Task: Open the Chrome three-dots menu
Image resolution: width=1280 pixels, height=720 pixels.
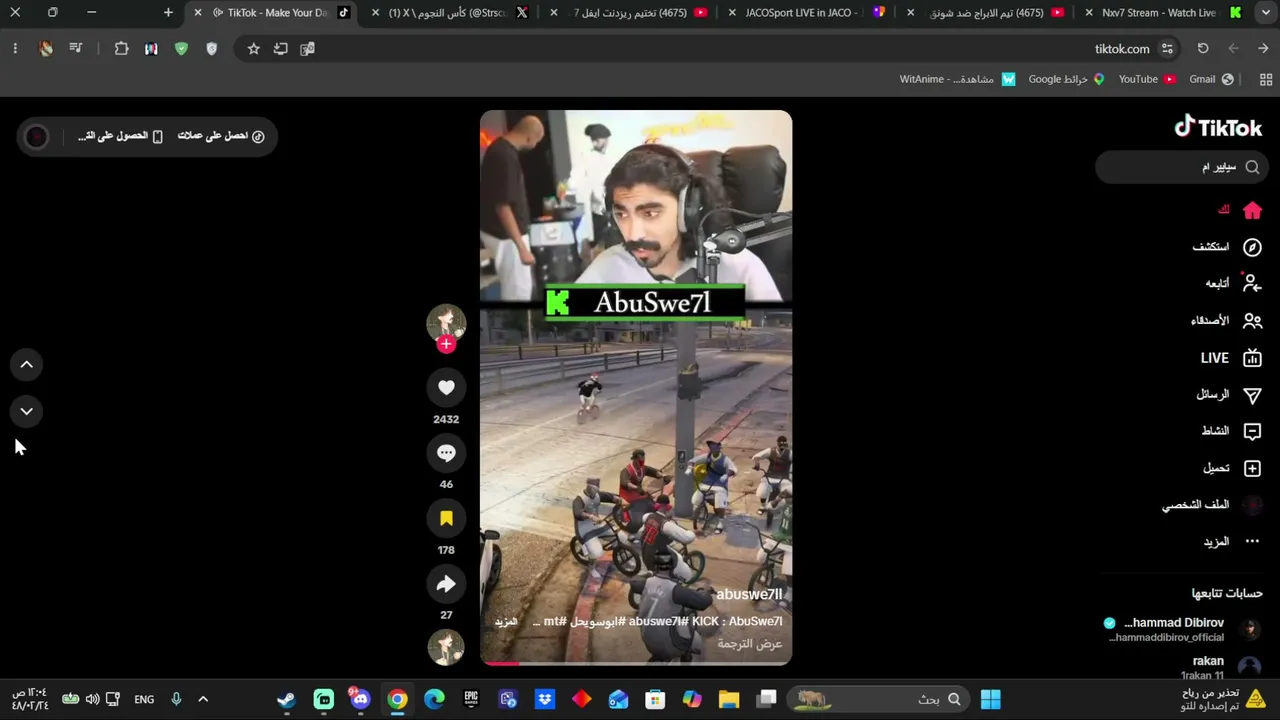Action: 15,48
